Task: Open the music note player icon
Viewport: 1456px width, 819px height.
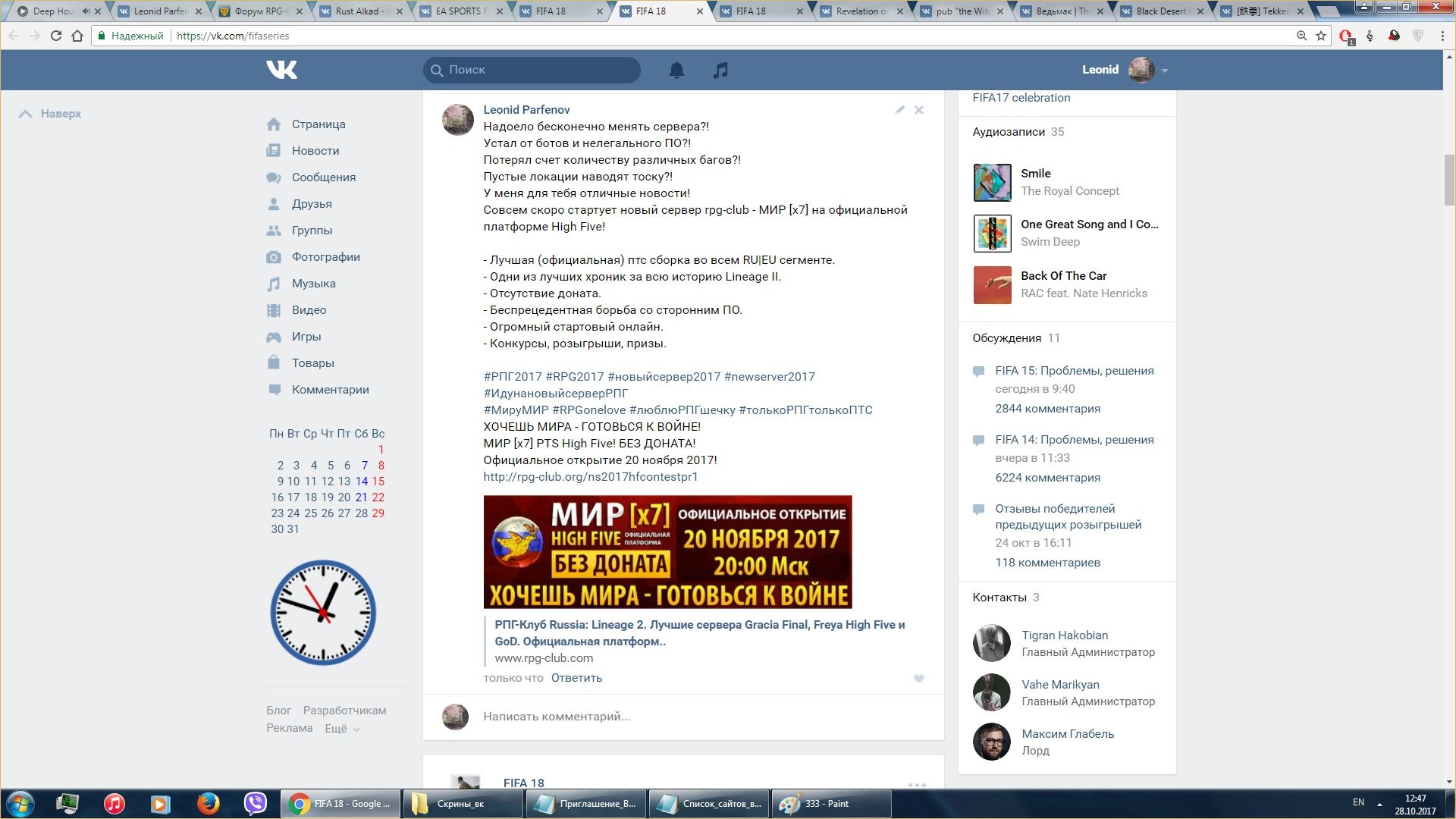Action: (720, 70)
